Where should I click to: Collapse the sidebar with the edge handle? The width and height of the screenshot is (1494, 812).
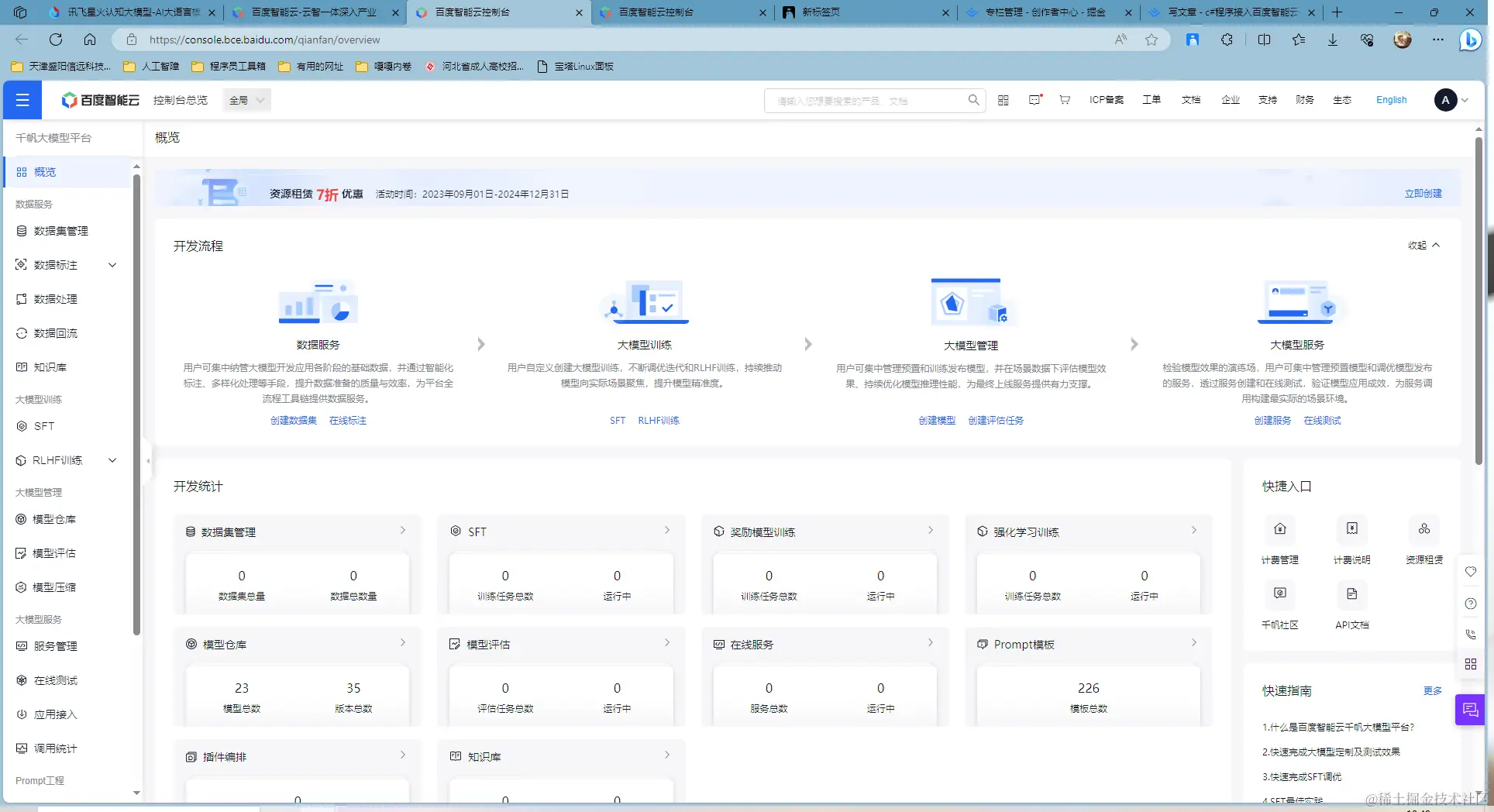tap(148, 461)
